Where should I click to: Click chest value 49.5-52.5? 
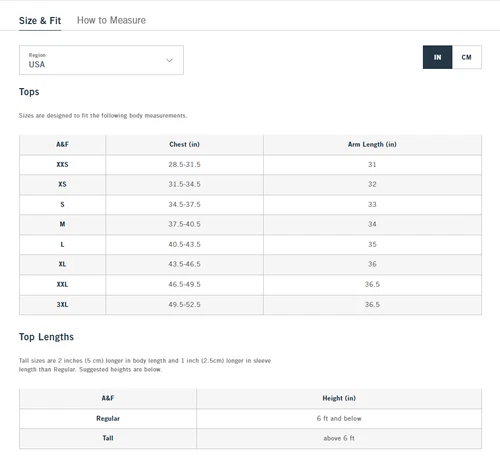tap(184, 304)
